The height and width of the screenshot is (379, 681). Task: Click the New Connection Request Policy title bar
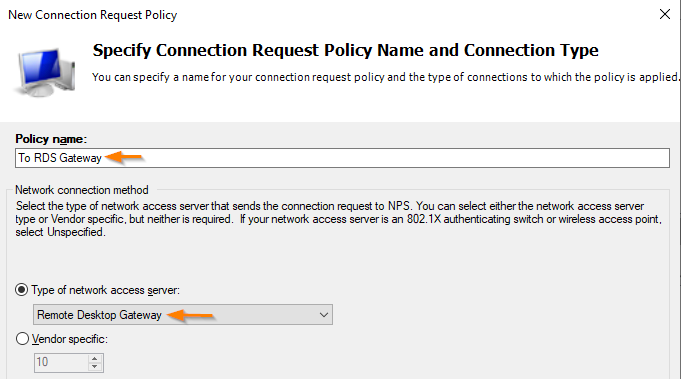coord(93,15)
